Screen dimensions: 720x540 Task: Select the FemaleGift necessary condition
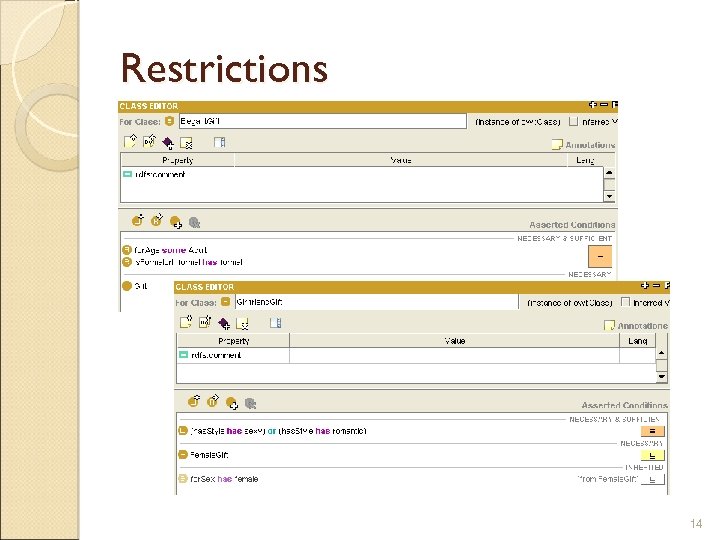pyautogui.click(x=209, y=455)
